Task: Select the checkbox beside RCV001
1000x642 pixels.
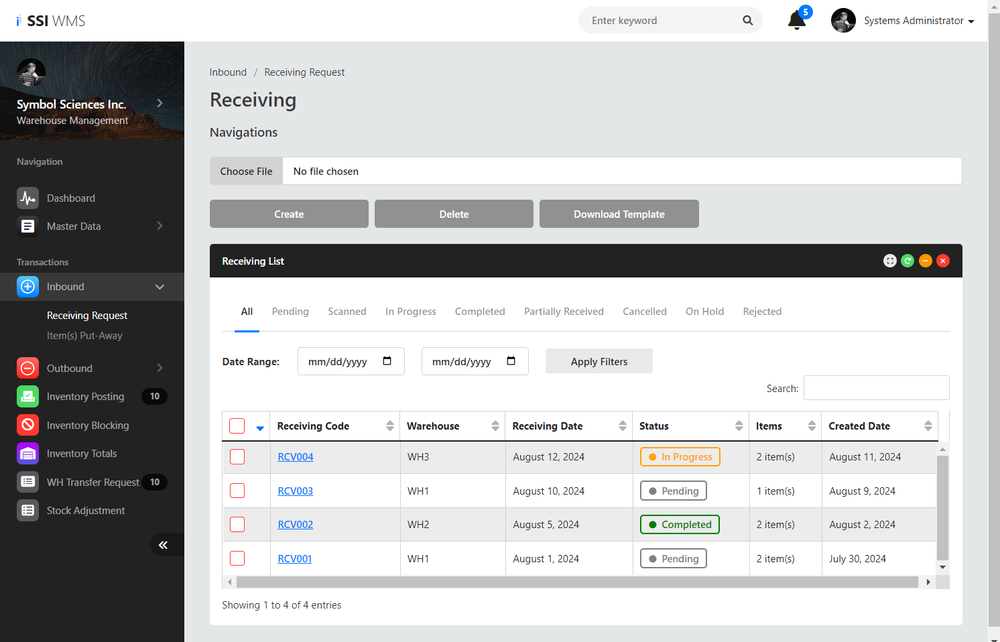Action: (236, 558)
